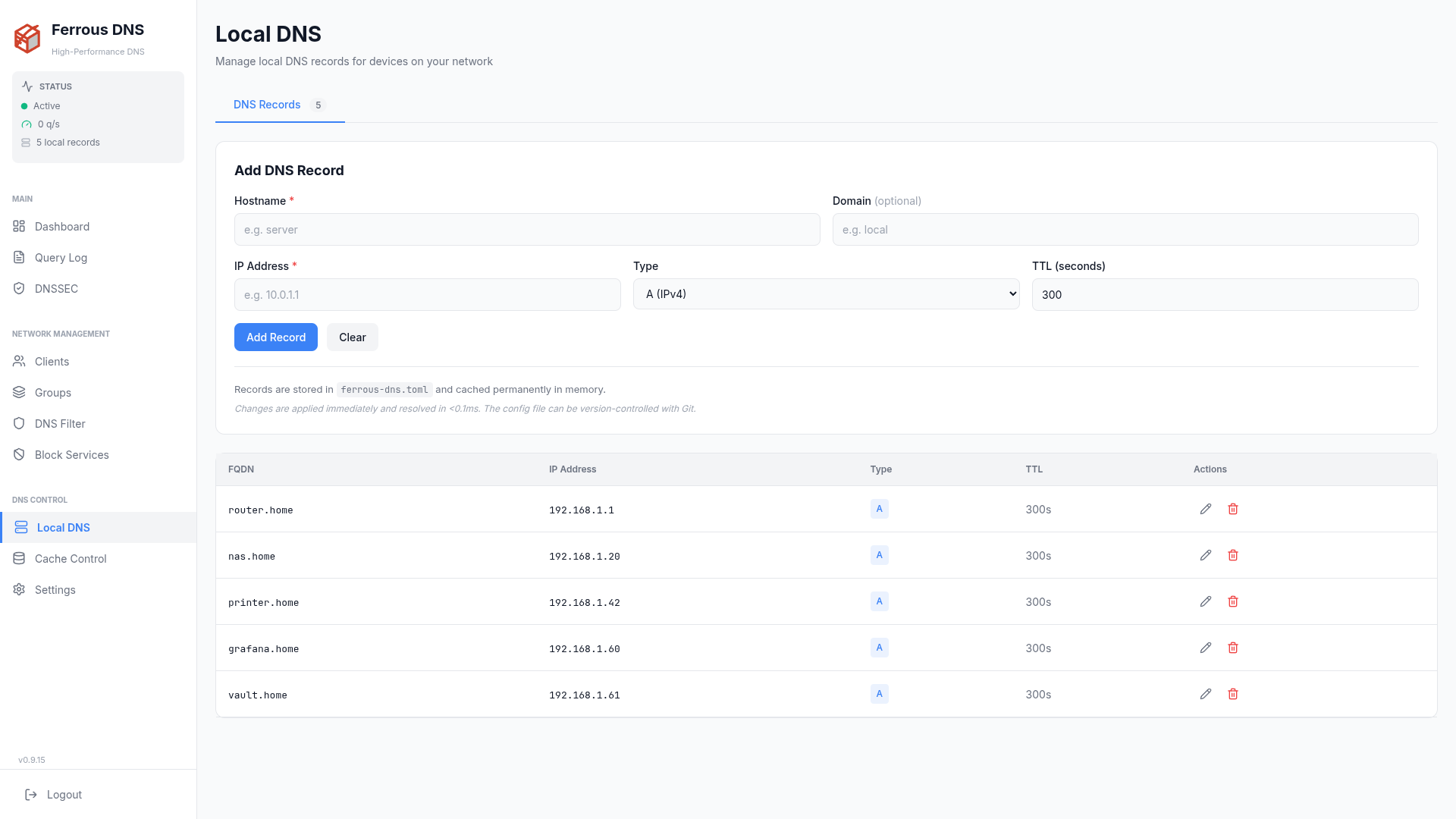Click the Clients people icon
The width and height of the screenshot is (1456, 819).
pyautogui.click(x=19, y=361)
